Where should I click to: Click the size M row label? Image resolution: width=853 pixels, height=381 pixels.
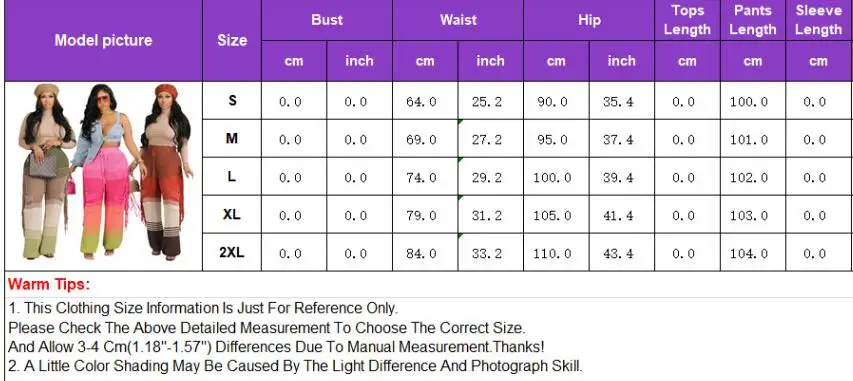(x=232, y=139)
